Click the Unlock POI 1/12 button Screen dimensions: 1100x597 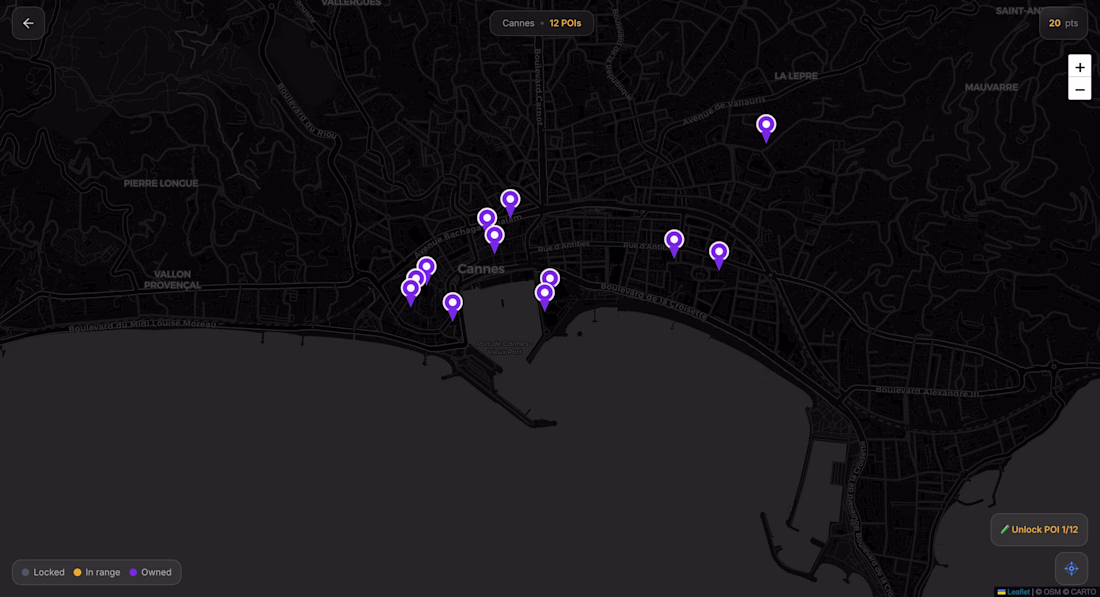(1039, 530)
